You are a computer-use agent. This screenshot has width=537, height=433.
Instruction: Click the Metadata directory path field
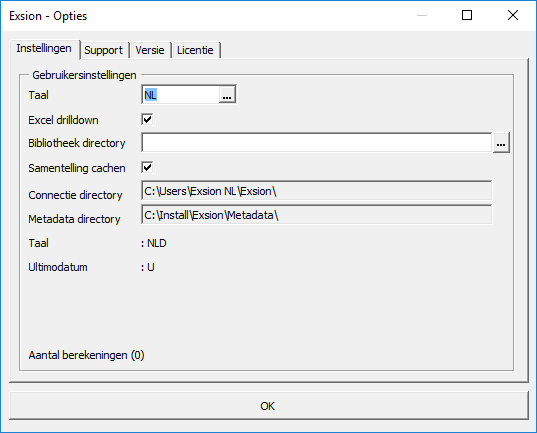[x=317, y=215]
